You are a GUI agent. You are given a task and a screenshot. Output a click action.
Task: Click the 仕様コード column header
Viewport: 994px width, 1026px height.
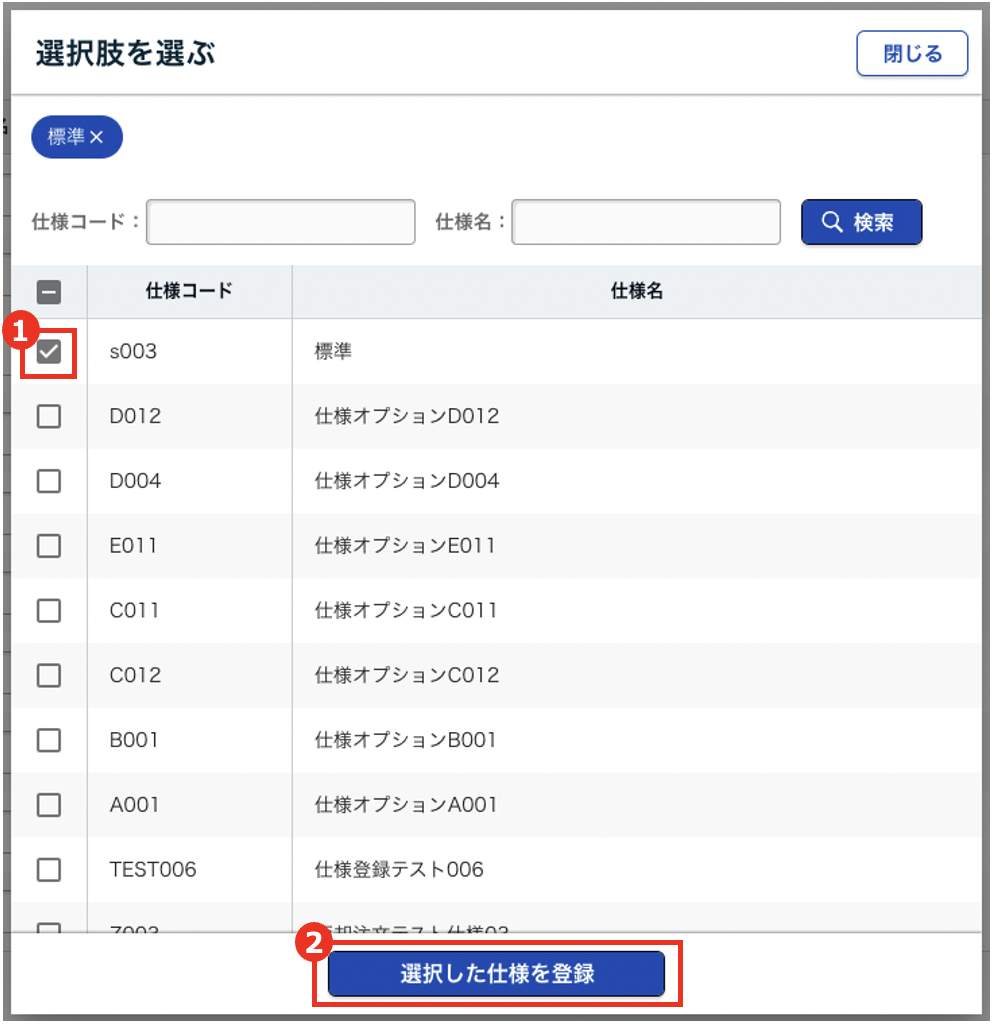189,291
